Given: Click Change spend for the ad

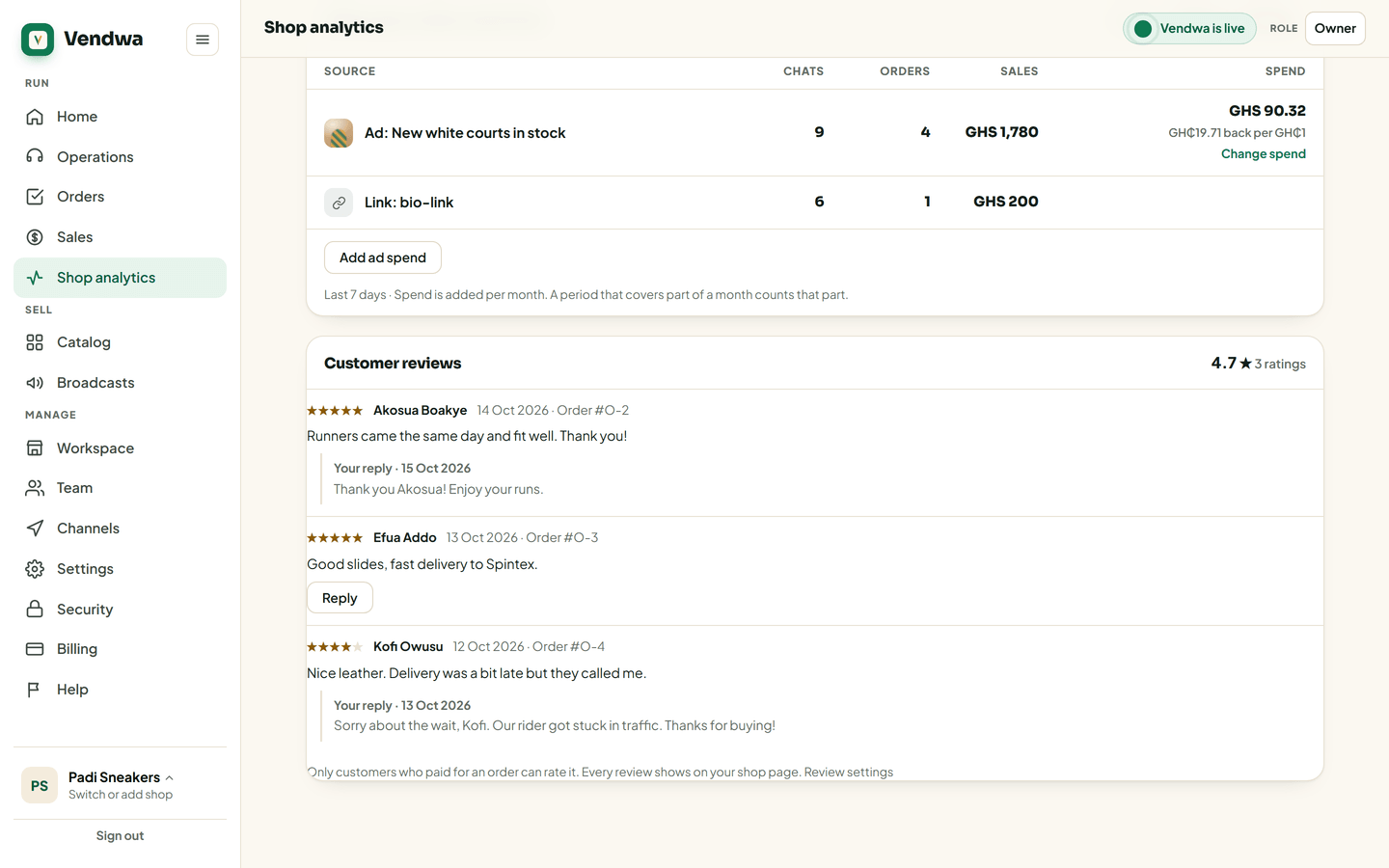Looking at the screenshot, I should pyautogui.click(x=1264, y=154).
